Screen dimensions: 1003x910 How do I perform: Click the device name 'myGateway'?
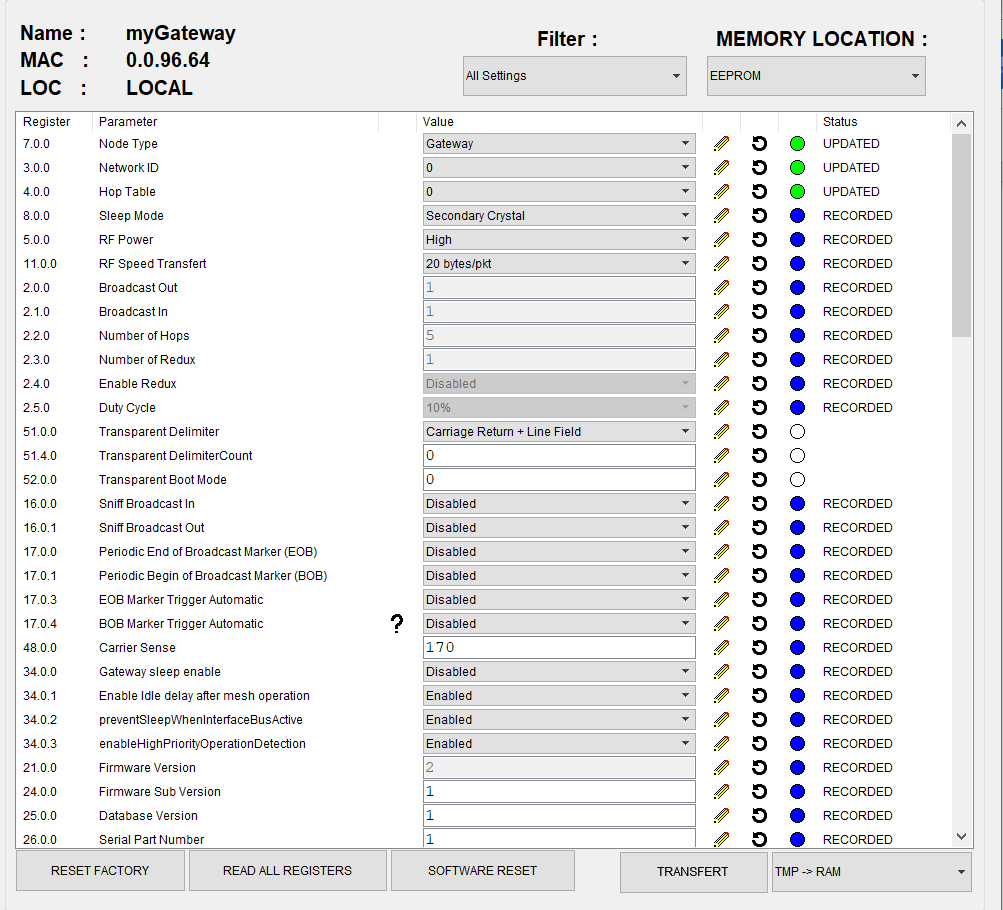point(180,33)
